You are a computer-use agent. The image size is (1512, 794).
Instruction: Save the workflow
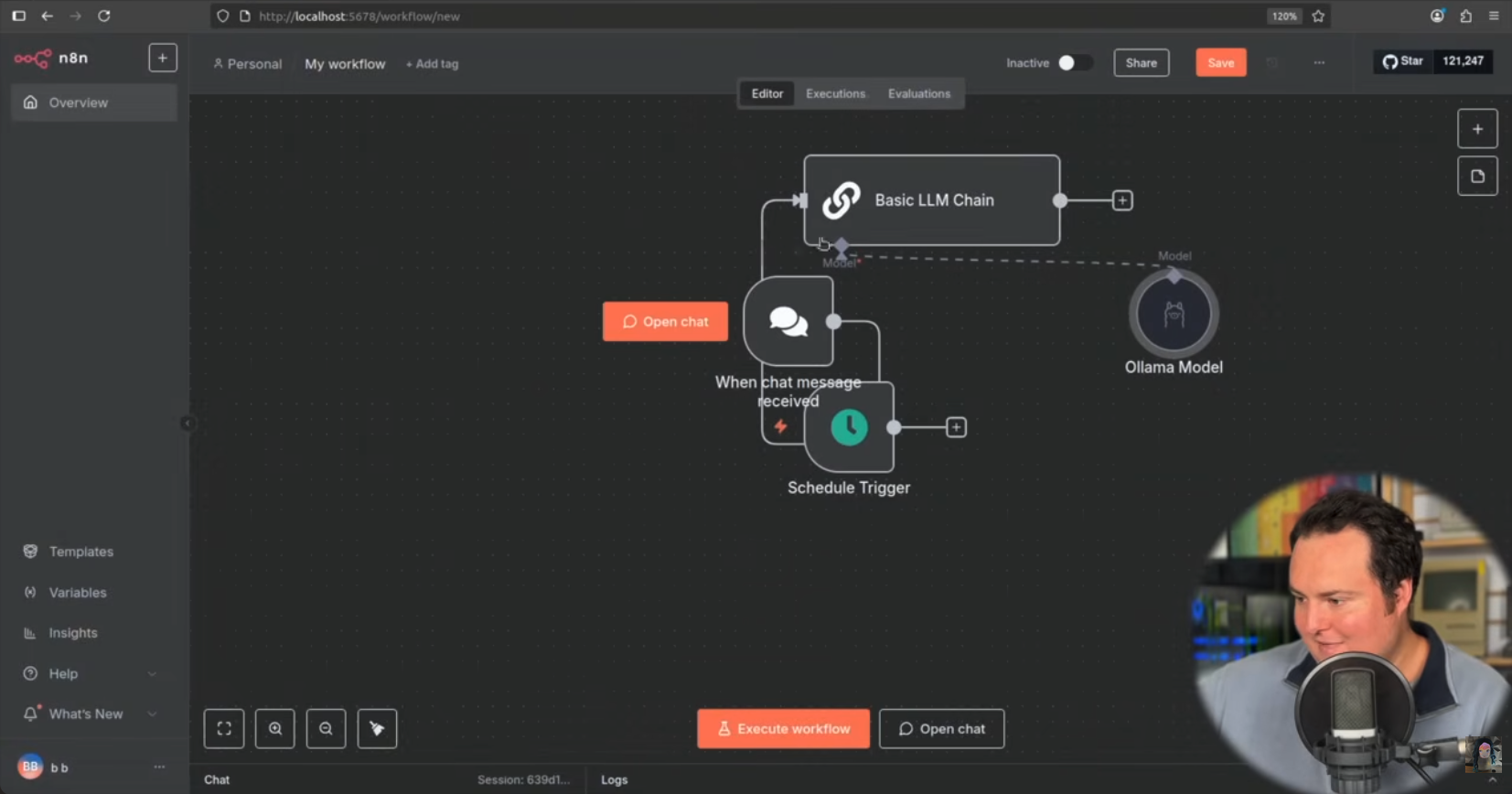coord(1220,63)
